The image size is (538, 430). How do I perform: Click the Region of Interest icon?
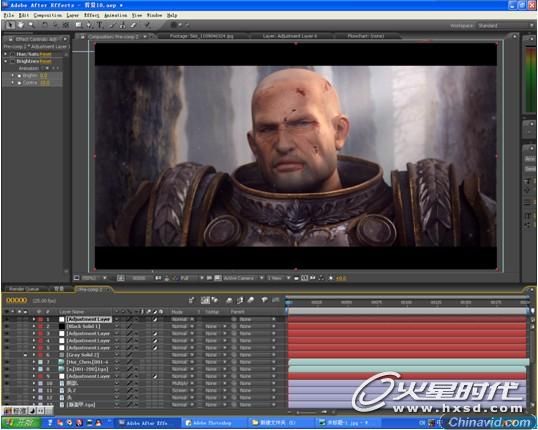pyautogui.click(x=209, y=278)
